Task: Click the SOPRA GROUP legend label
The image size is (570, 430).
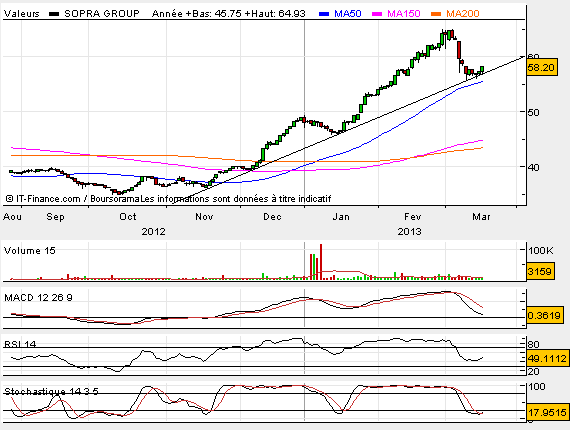Action: point(102,13)
